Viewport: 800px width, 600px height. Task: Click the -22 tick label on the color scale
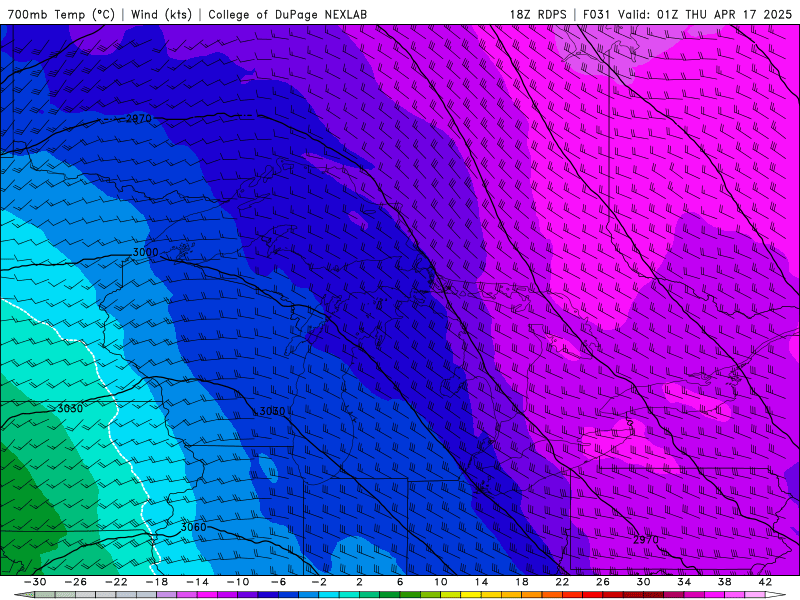tap(116, 582)
